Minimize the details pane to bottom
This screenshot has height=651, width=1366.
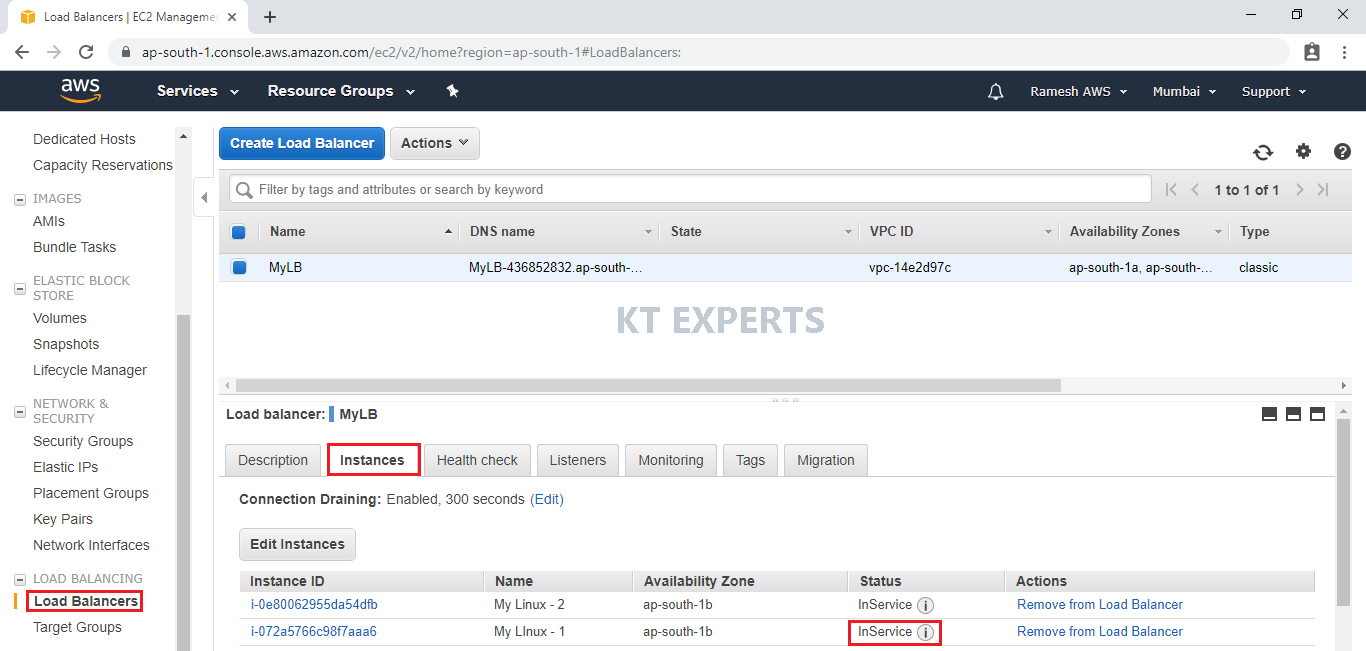pyautogui.click(x=1270, y=414)
